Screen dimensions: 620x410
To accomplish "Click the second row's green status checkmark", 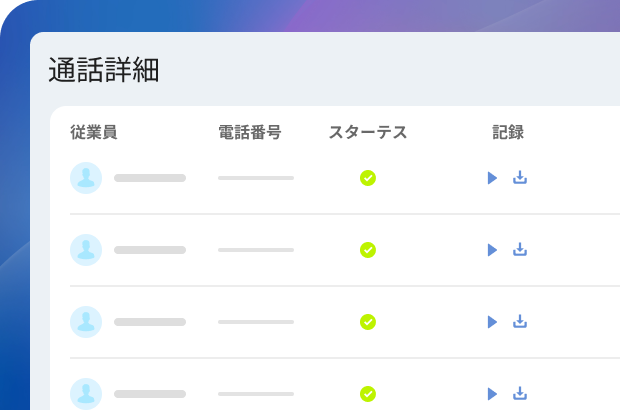I will tap(368, 250).
